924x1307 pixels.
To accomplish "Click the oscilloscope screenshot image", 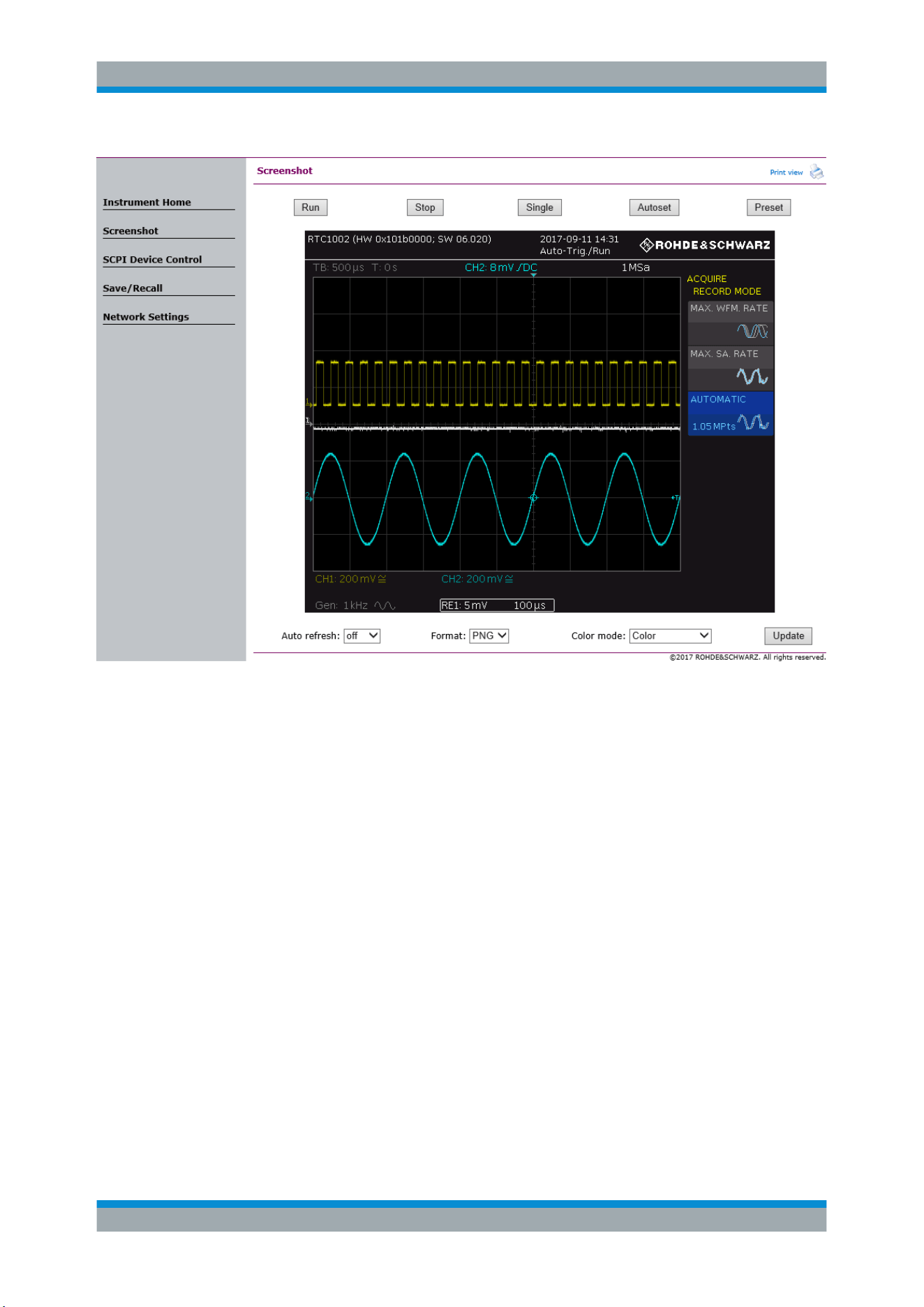I will [x=539, y=422].
